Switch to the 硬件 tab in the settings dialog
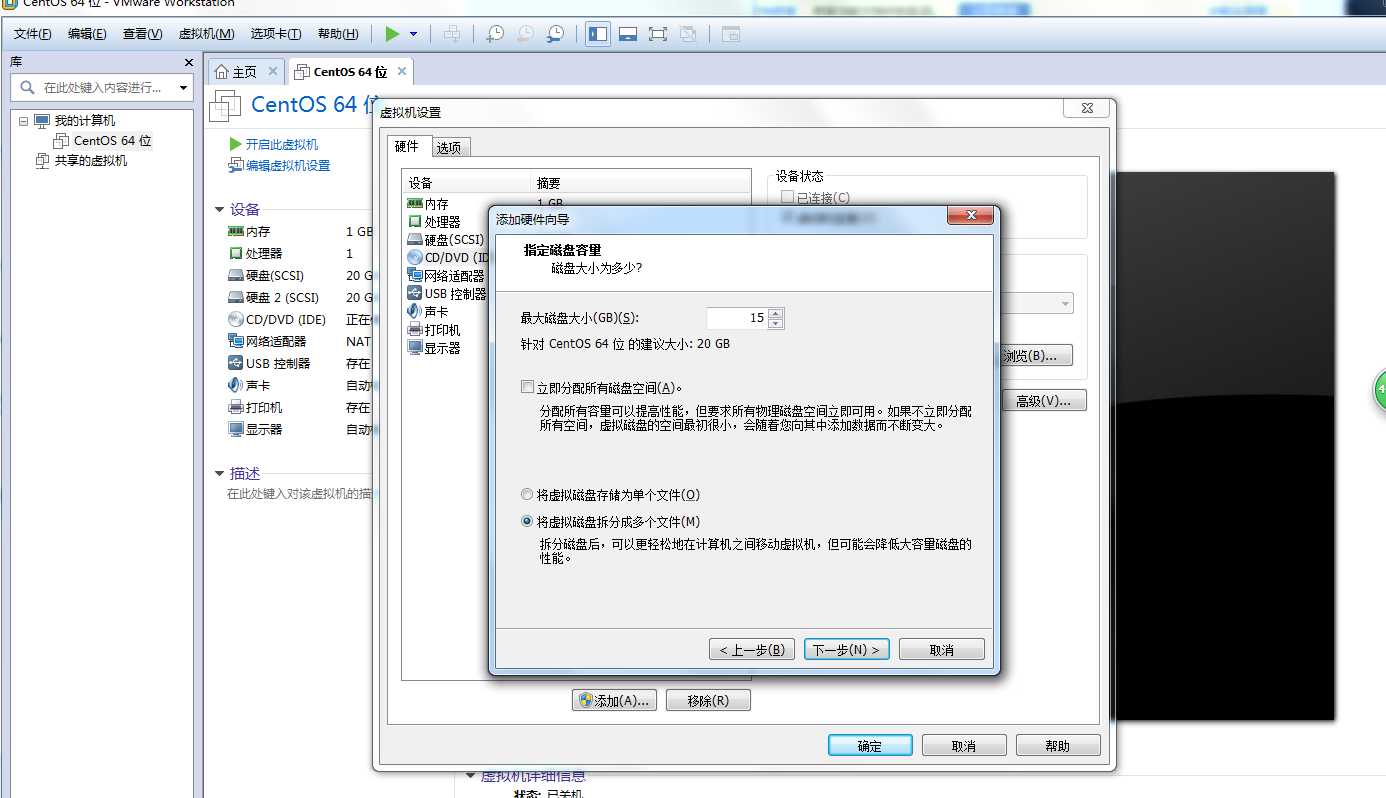Image resolution: width=1386 pixels, height=798 pixels. 408,146
